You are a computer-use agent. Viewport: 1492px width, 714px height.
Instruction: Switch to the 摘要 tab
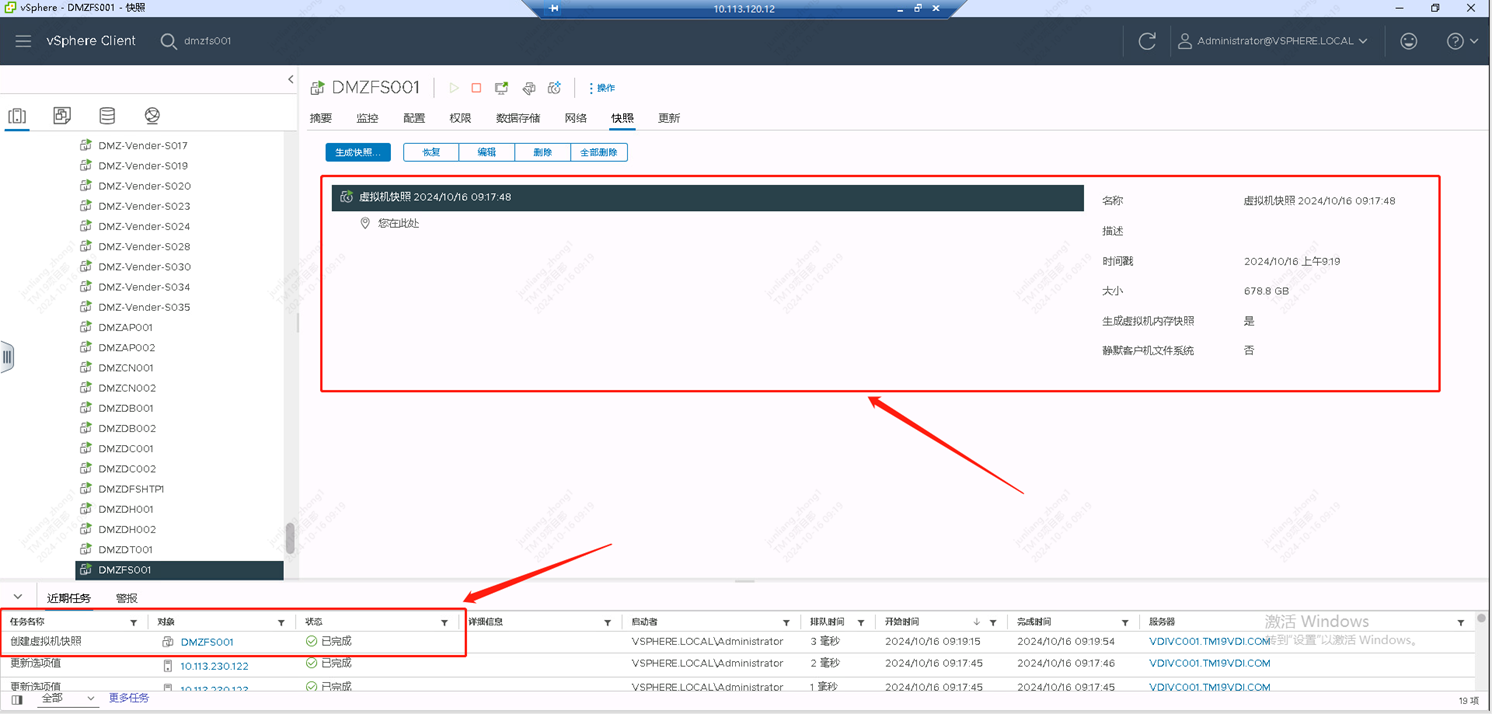(321, 118)
